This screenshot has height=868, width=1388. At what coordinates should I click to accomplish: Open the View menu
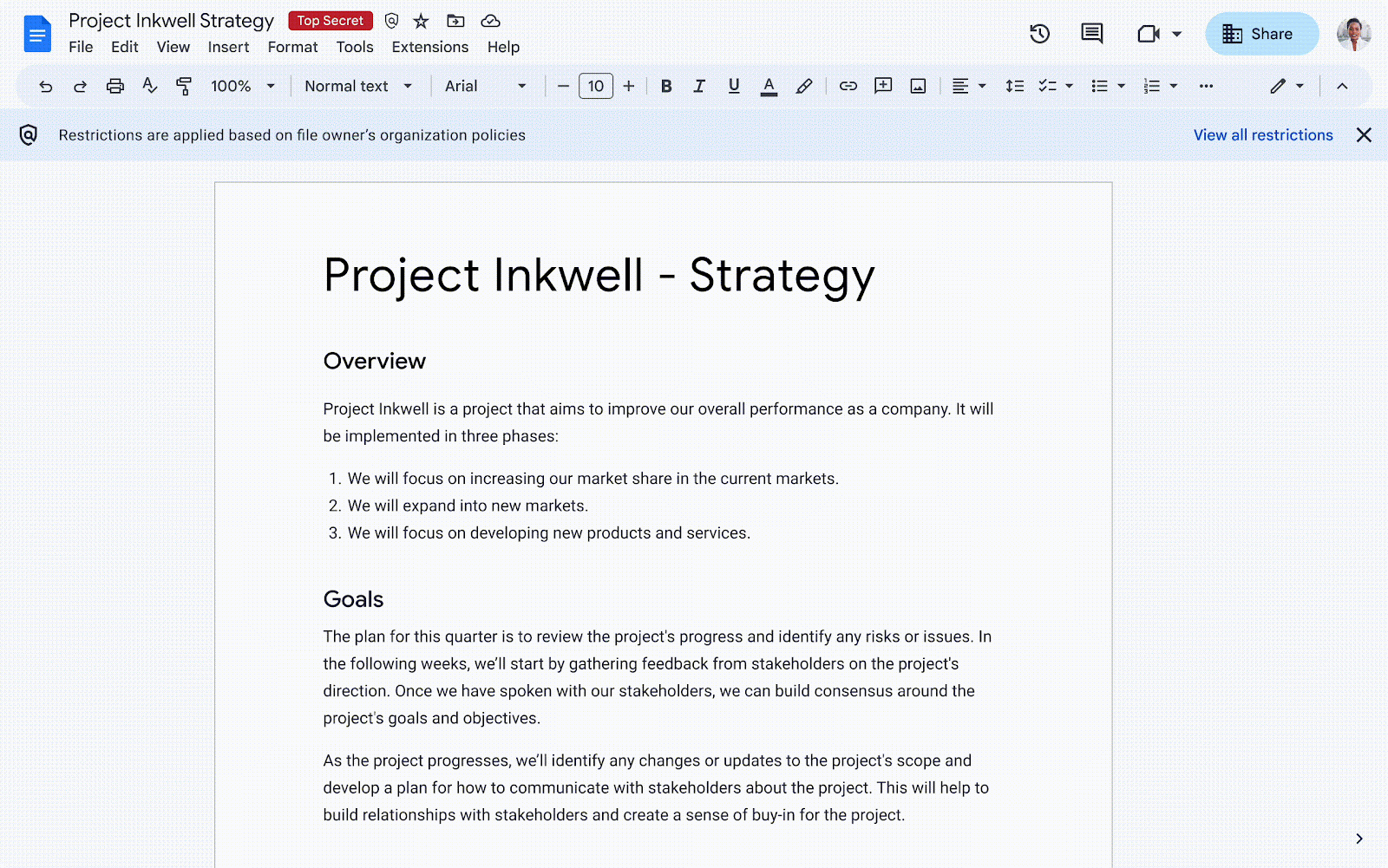173,47
